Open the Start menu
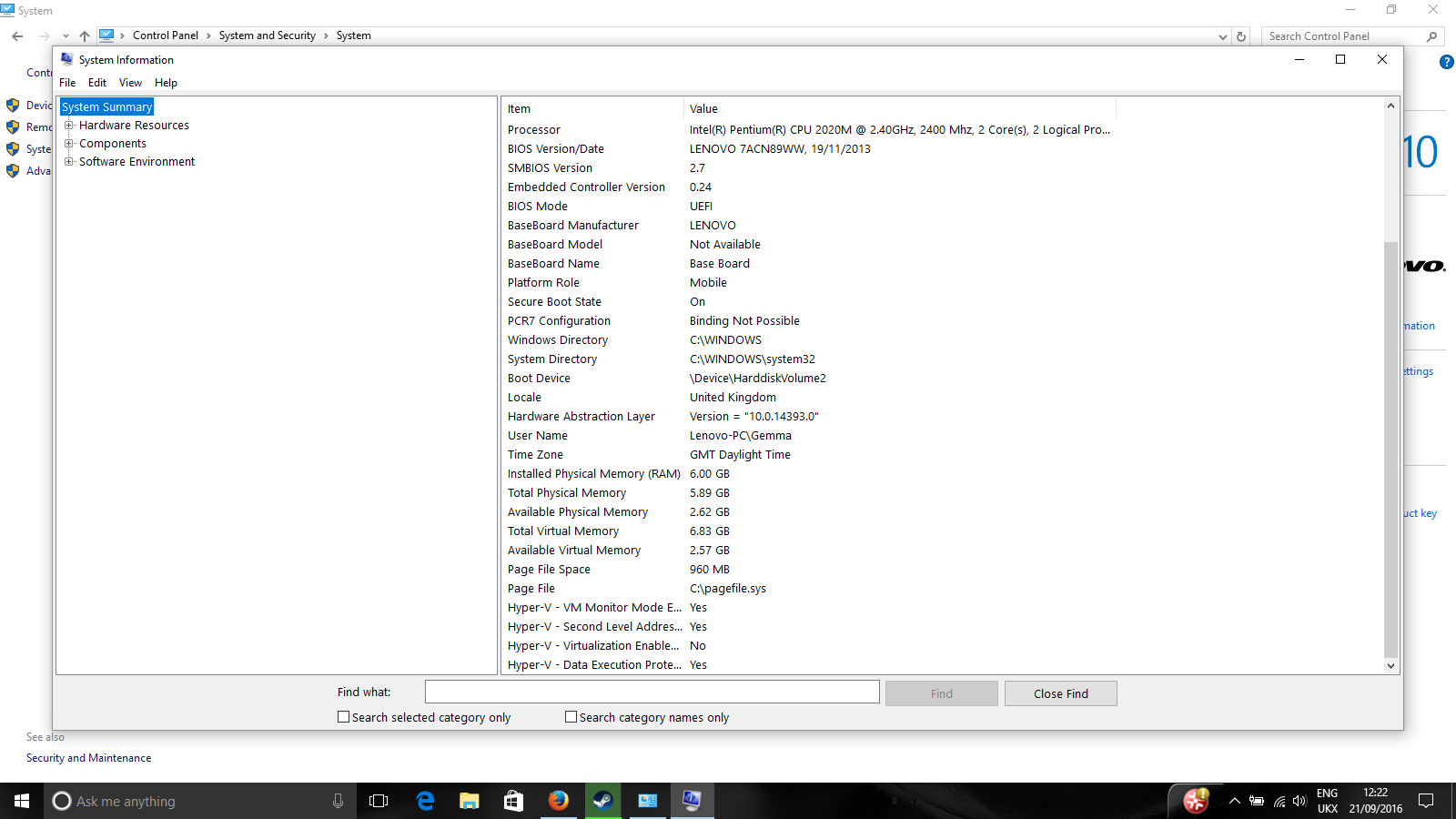The image size is (1456, 819). point(22,801)
